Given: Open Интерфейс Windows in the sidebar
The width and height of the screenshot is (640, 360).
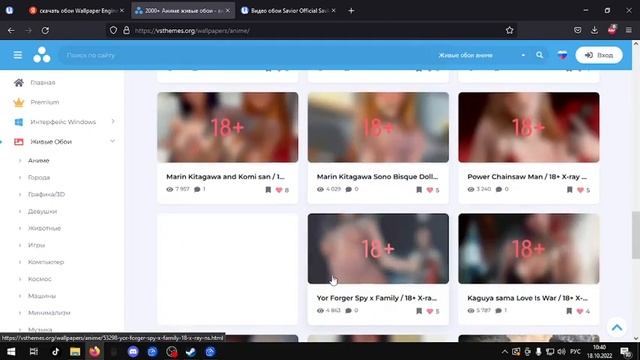Looking at the screenshot, I should coord(63,122).
